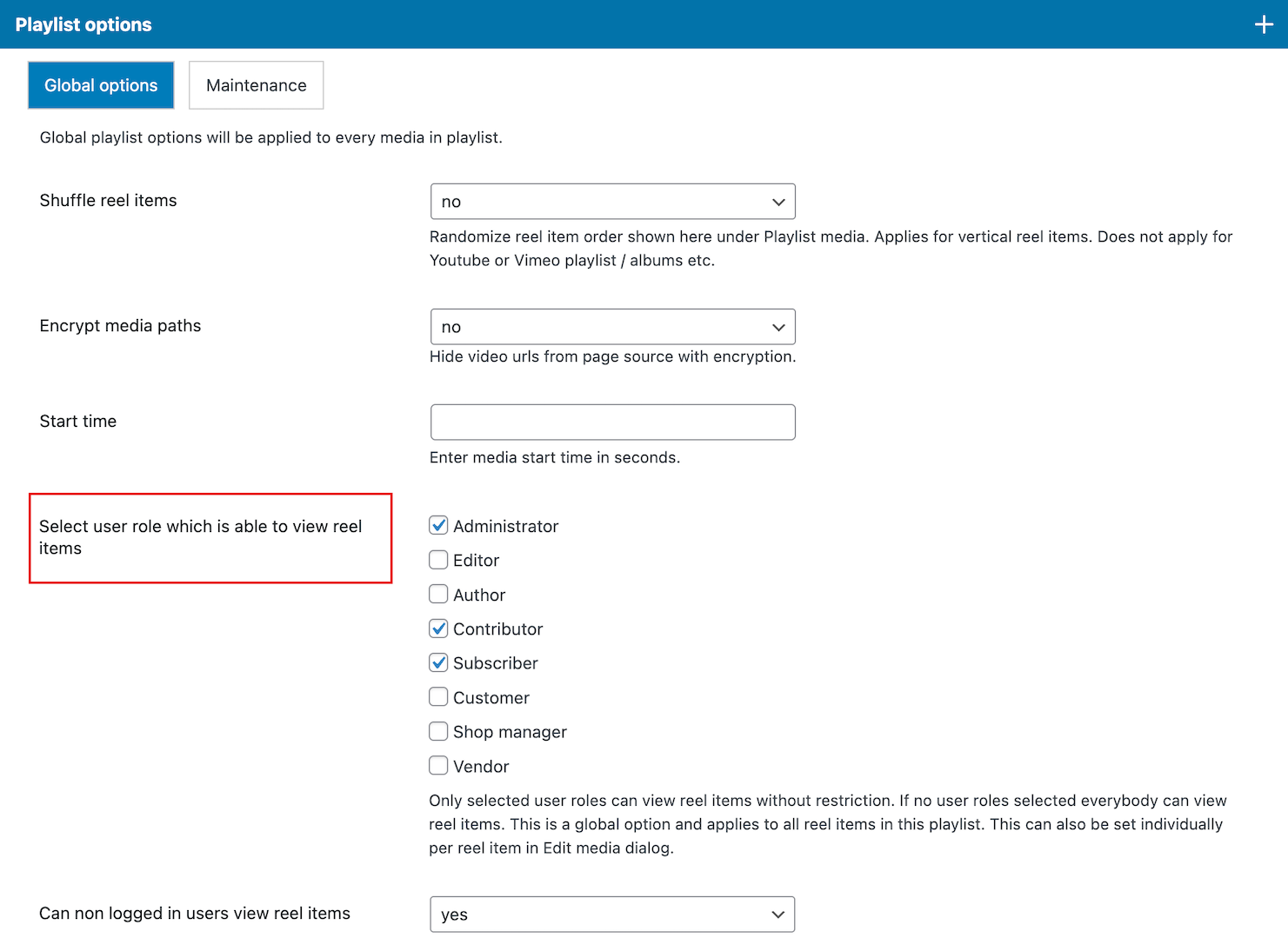The image size is (1288, 938).
Task: Check the Vendor role checkbox
Action: [439, 766]
